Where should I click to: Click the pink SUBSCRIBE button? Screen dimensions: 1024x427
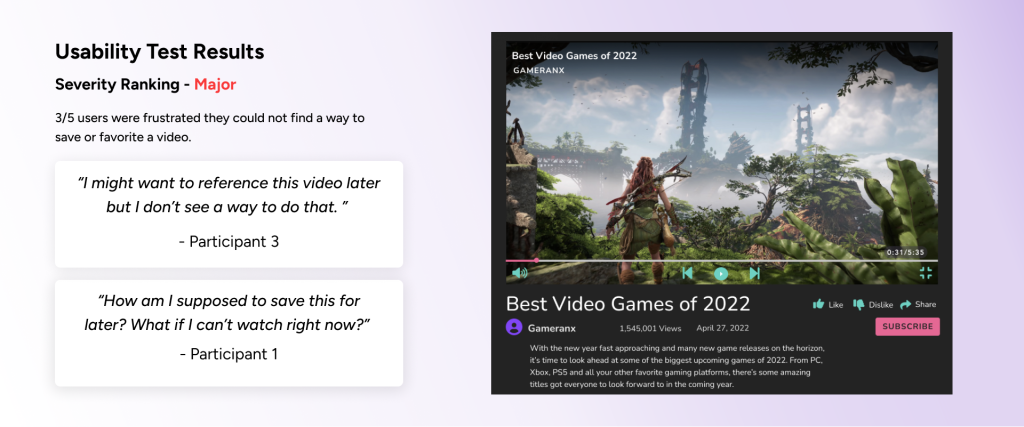coord(907,326)
